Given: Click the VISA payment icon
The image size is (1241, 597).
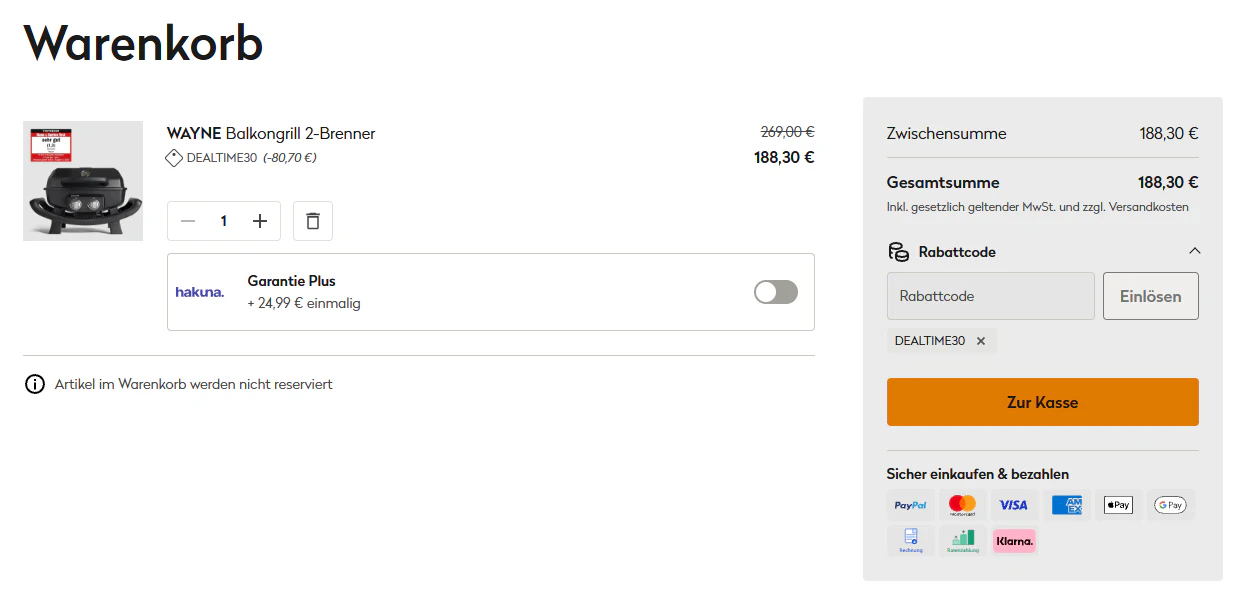Looking at the screenshot, I should pos(1014,505).
